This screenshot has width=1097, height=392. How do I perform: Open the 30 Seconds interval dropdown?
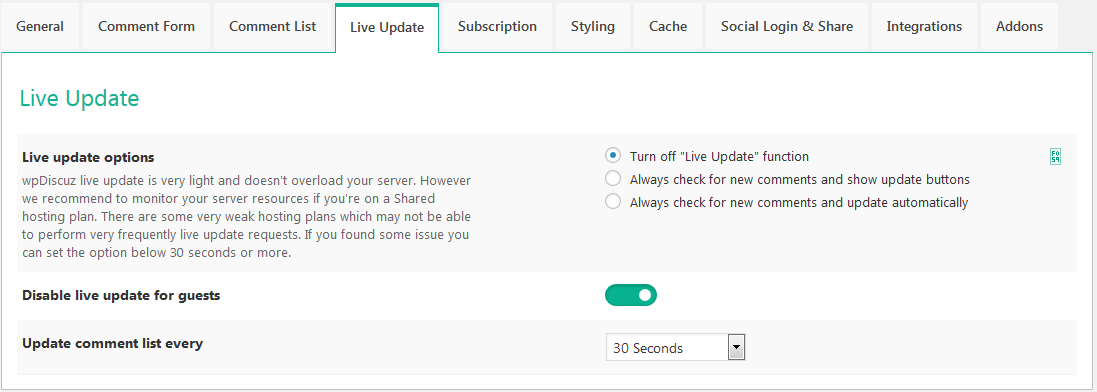(x=675, y=347)
